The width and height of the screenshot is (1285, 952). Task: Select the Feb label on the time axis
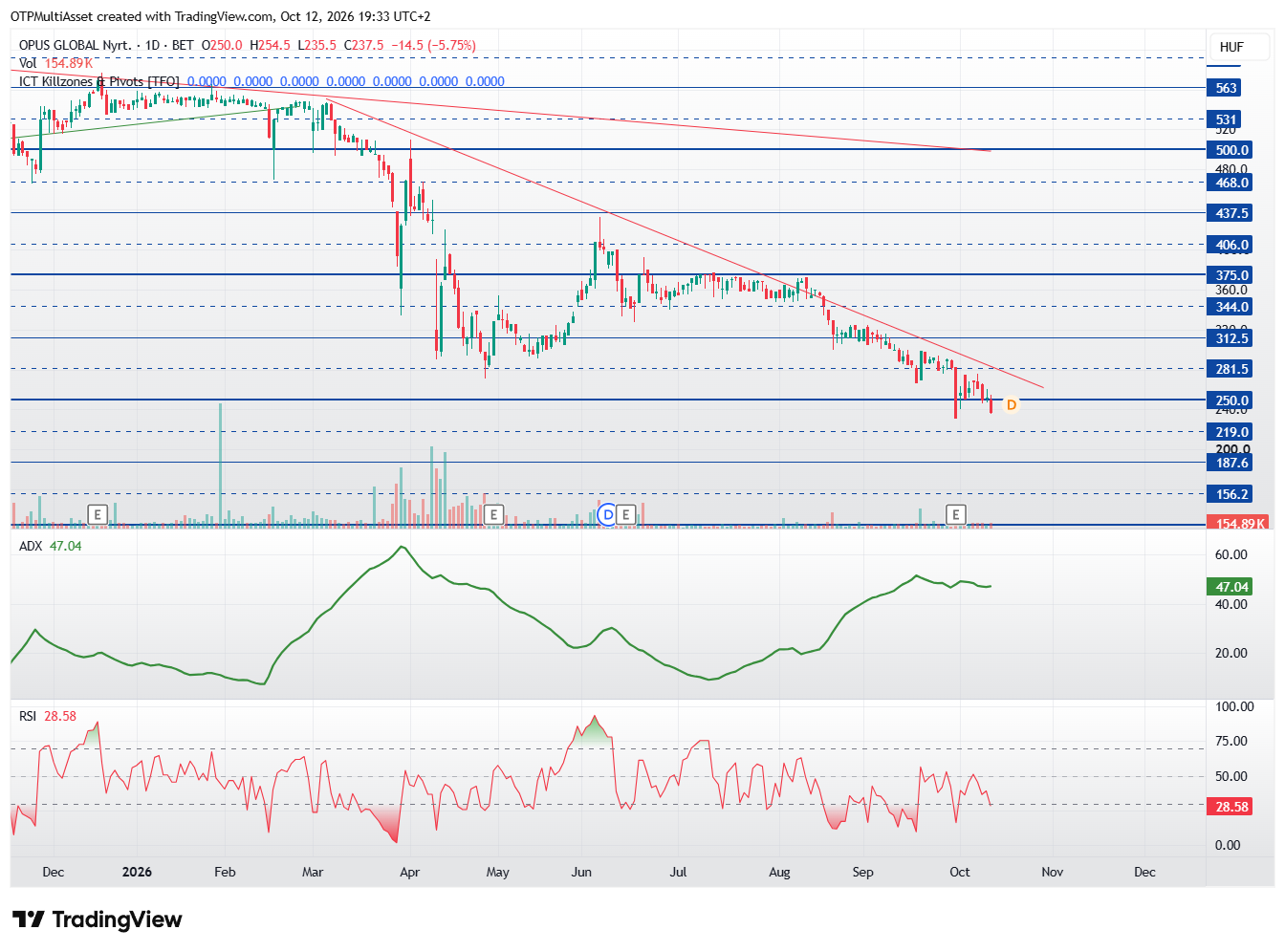(x=225, y=872)
